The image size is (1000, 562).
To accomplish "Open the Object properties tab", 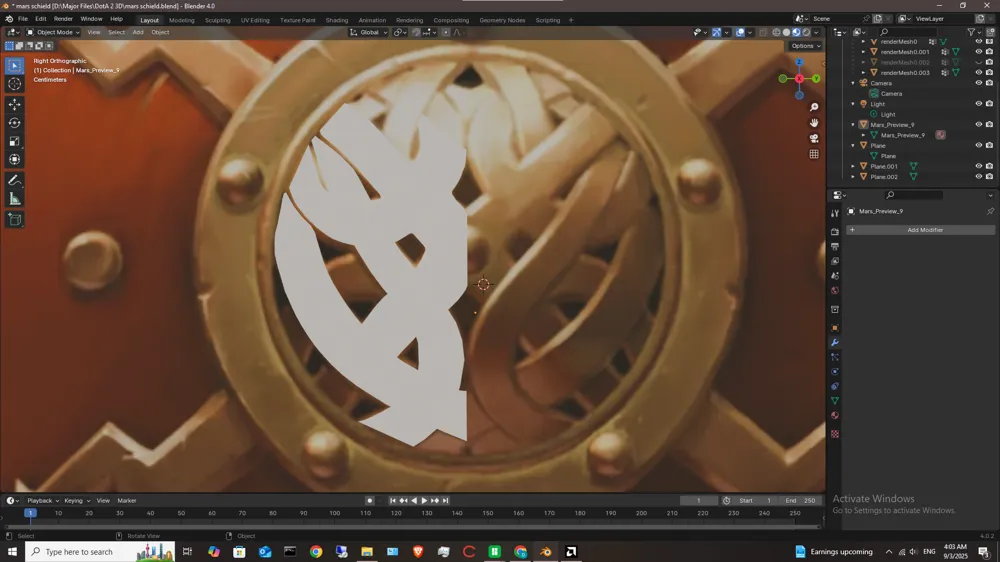I will click(x=835, y=328).
